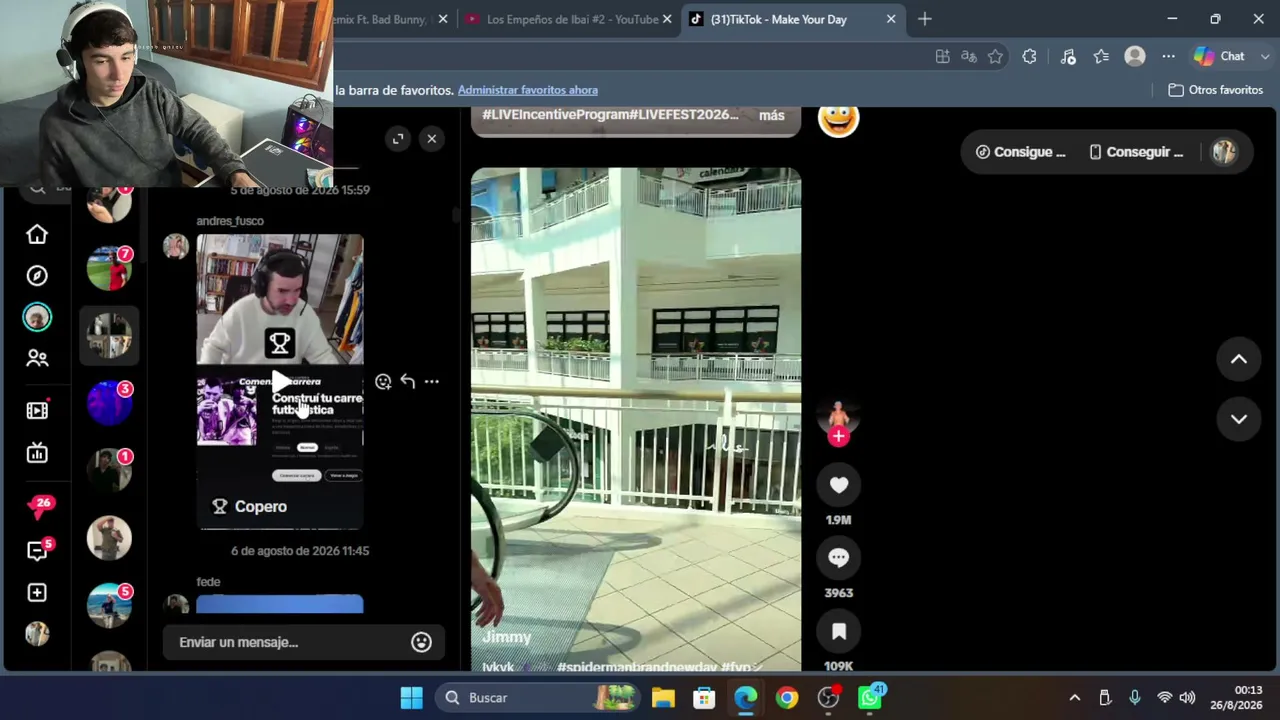
Task: Click Administrar favoritos ahora link
Action: 528,90
